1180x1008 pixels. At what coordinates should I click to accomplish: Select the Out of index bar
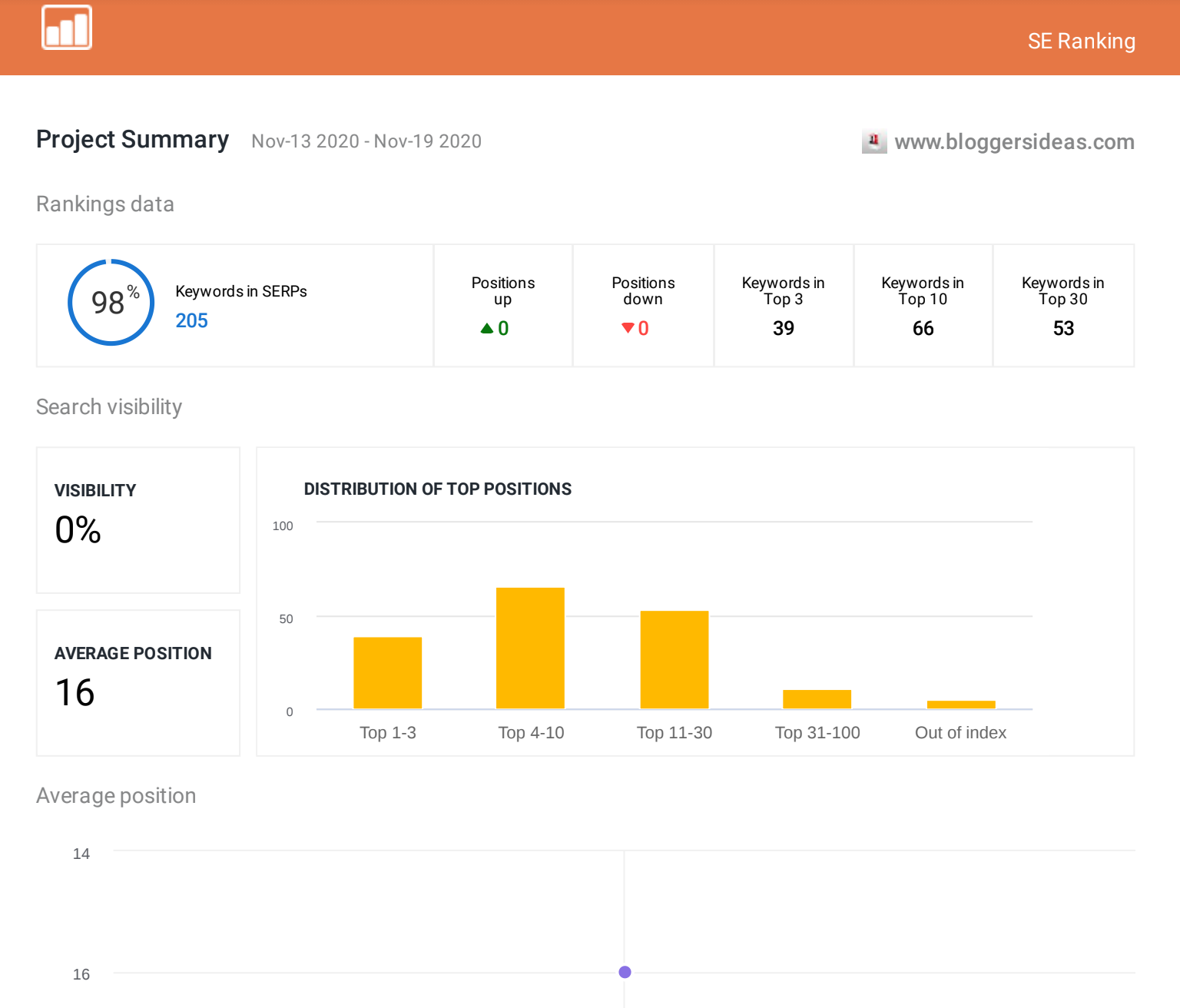960,705
